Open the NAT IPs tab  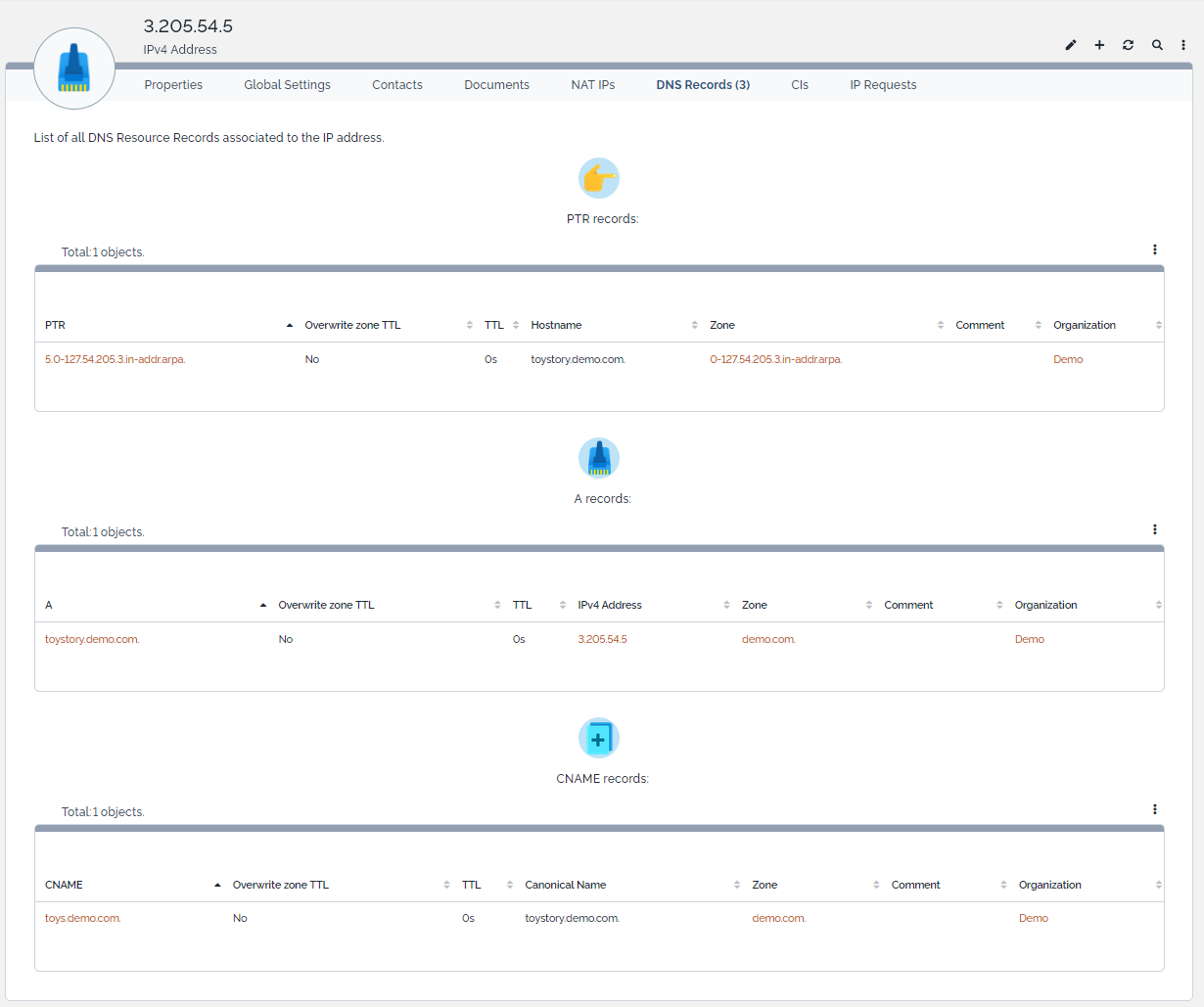593,85
